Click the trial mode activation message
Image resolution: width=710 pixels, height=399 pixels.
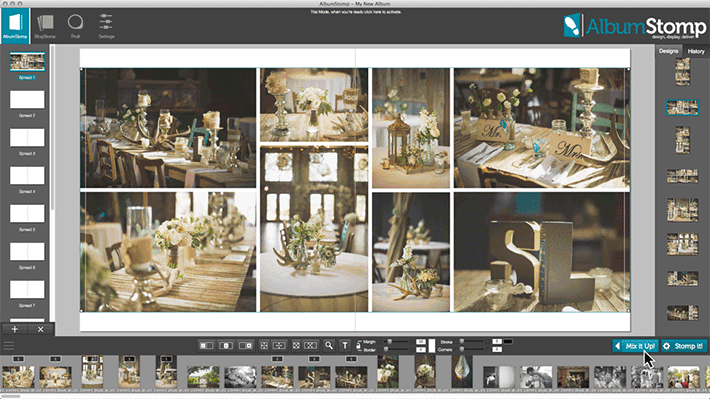tap(355, 12)
